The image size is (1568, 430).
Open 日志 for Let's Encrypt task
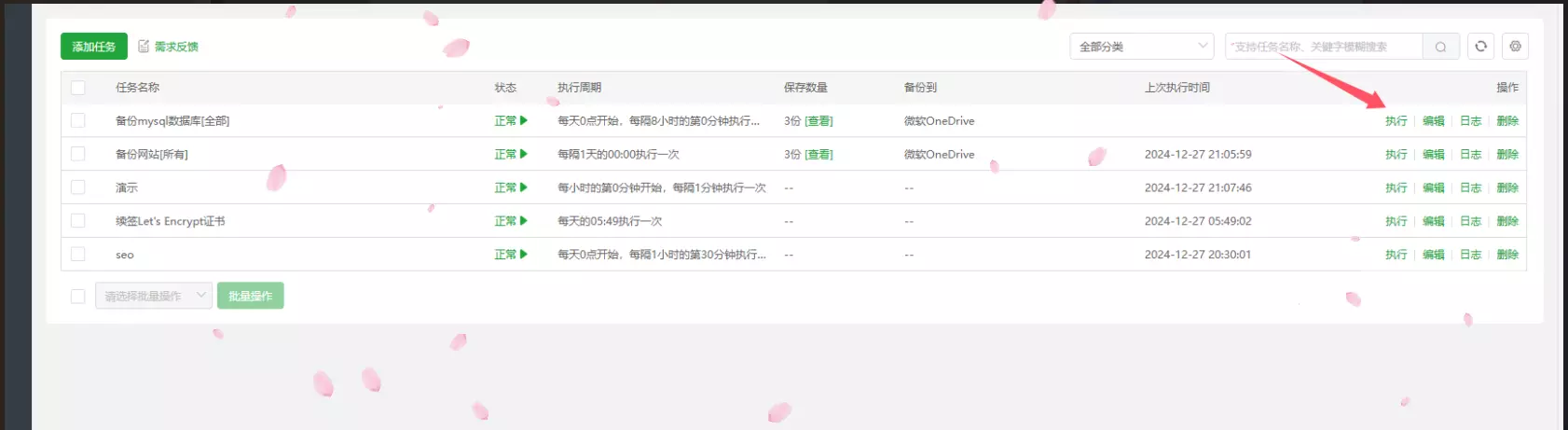click(x=1470, y=221)
